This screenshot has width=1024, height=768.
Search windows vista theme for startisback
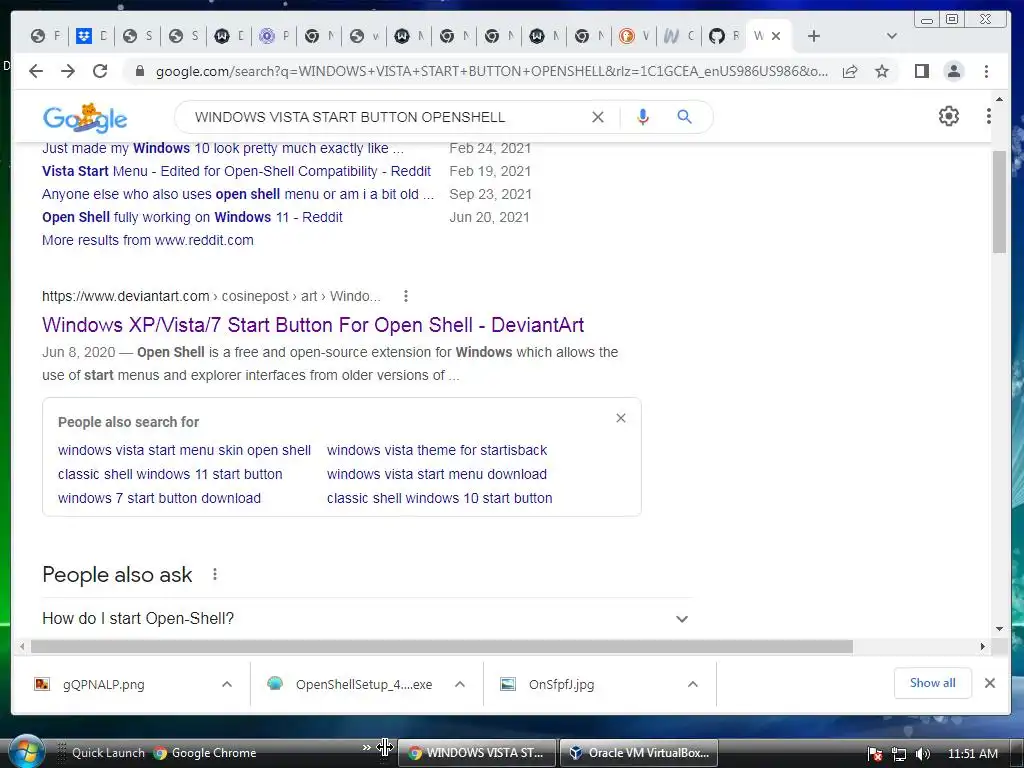pyautogui.click(x=437, y=451)
